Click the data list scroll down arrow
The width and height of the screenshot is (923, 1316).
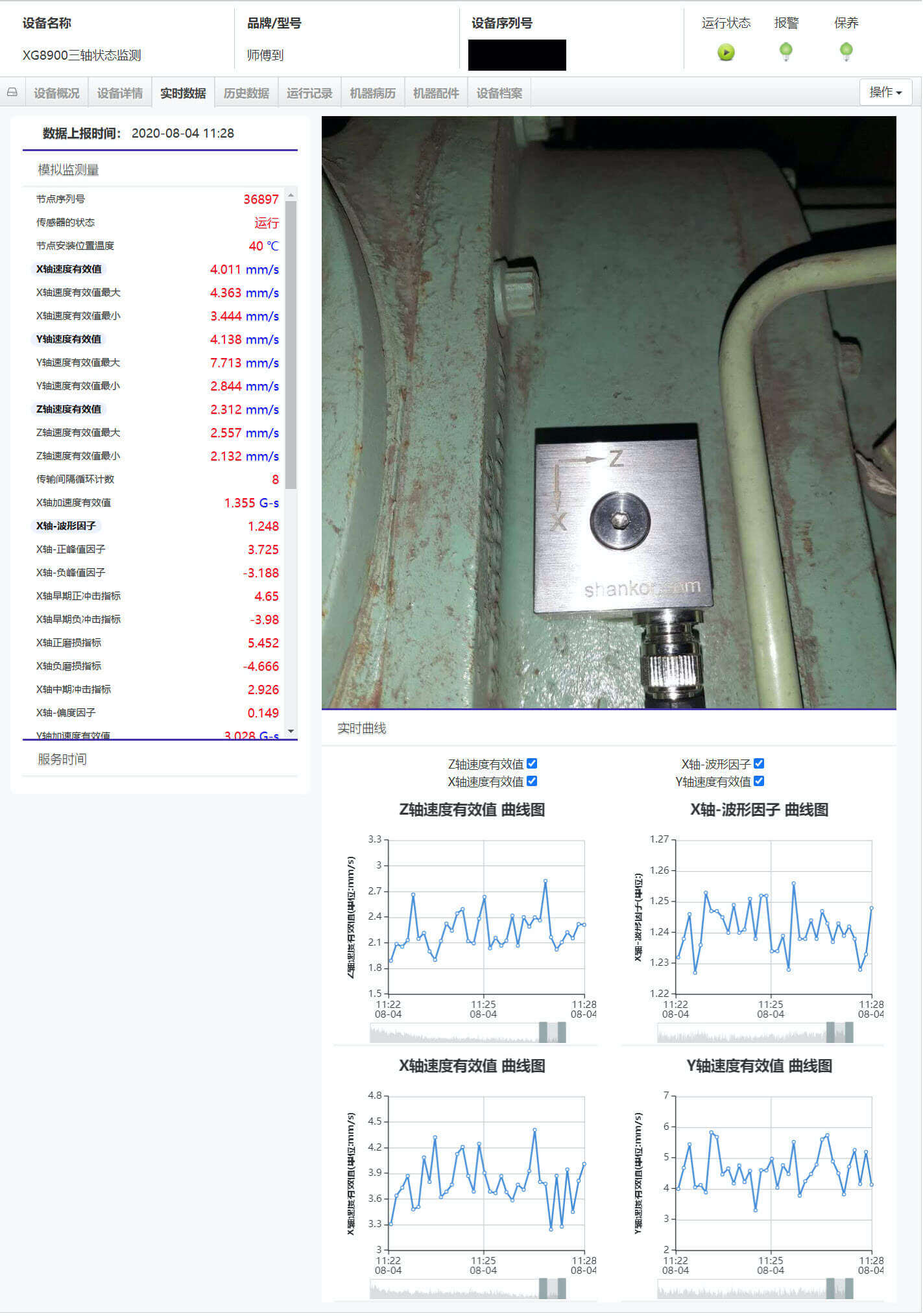291,731
